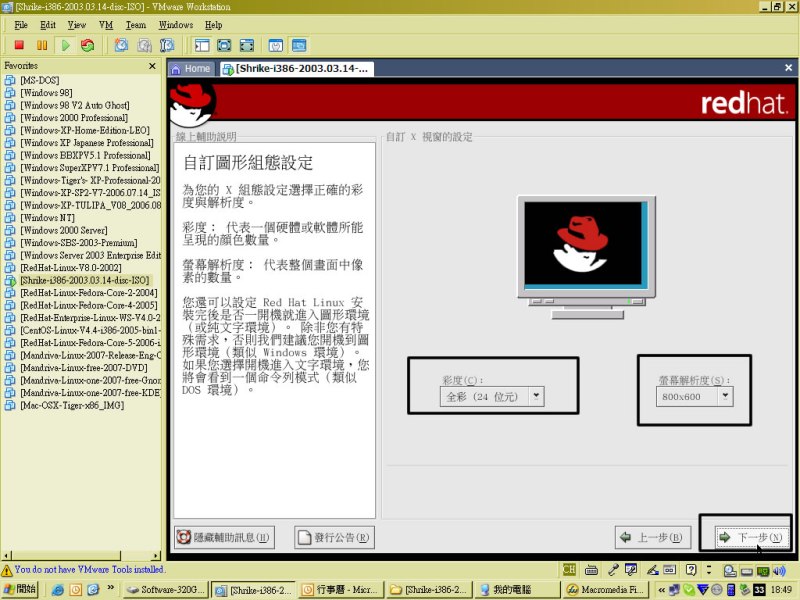Select [Shrike-i386-2003.03.14-disc-ISO] favorite
This screenshot has height=600, width=800.
click(85, 280)
